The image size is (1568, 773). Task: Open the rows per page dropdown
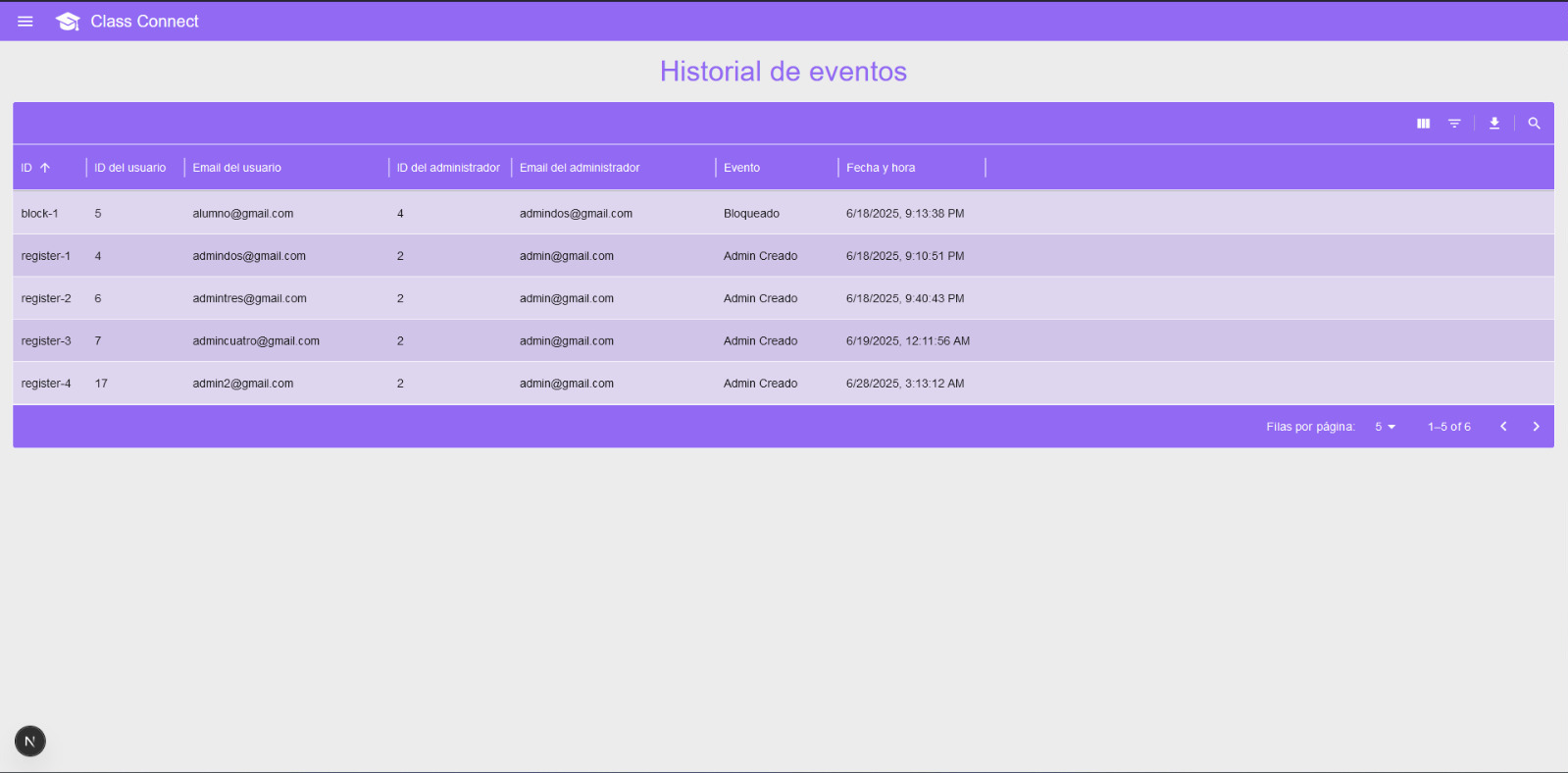tap(1385, 427)
